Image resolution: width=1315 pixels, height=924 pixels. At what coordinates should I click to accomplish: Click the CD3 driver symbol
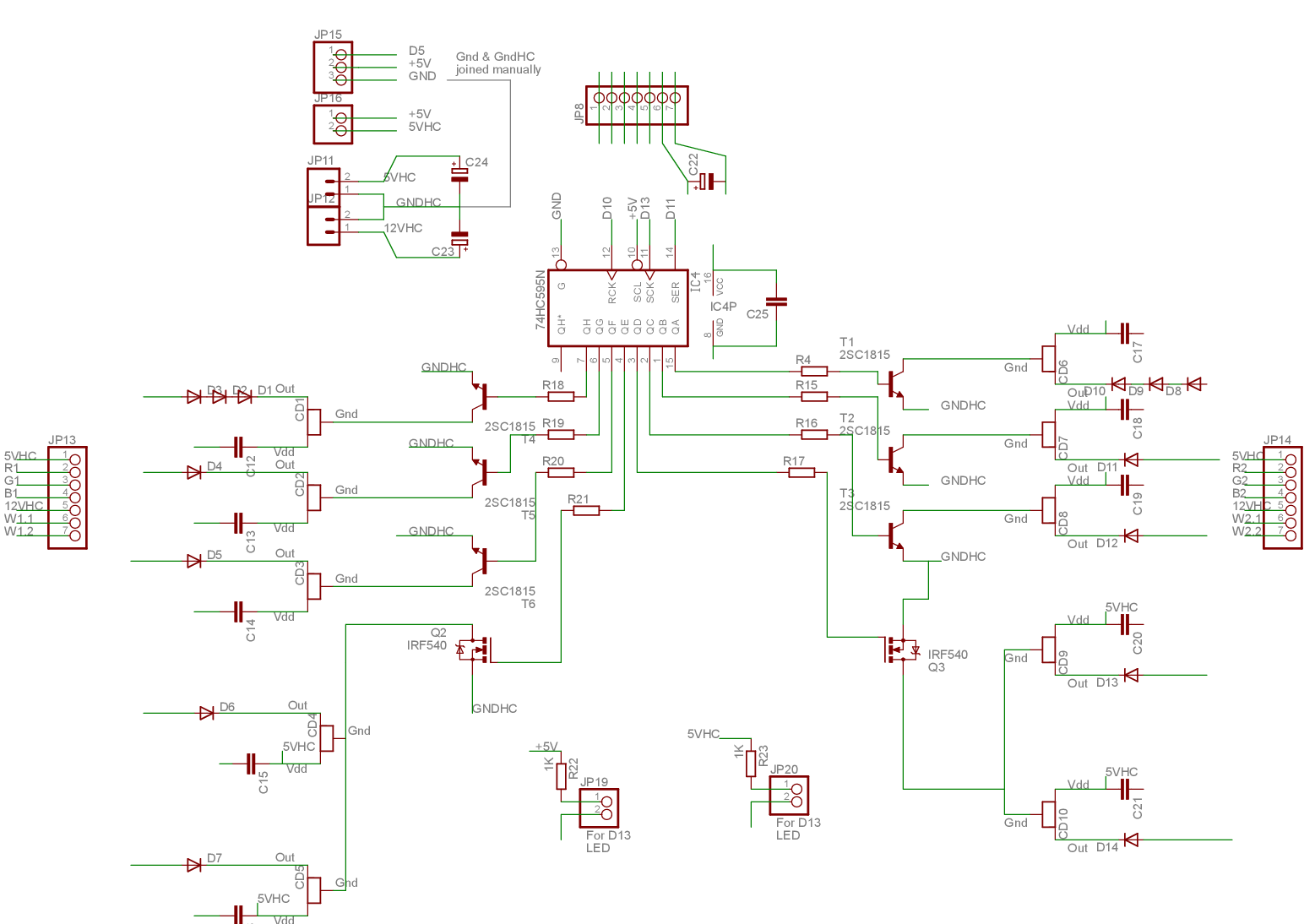(x=314, y=586)
